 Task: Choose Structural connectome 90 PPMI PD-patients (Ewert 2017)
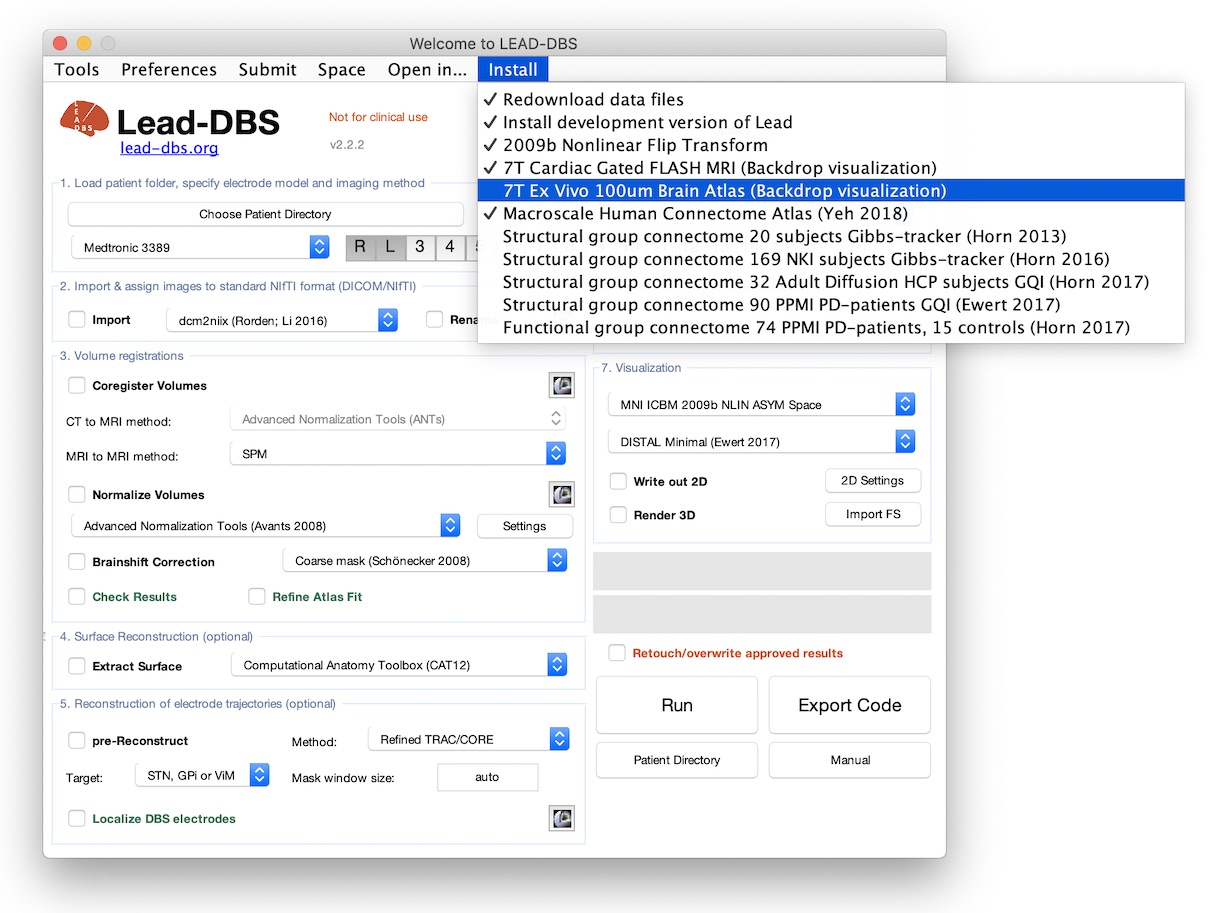tap(831, 305)
